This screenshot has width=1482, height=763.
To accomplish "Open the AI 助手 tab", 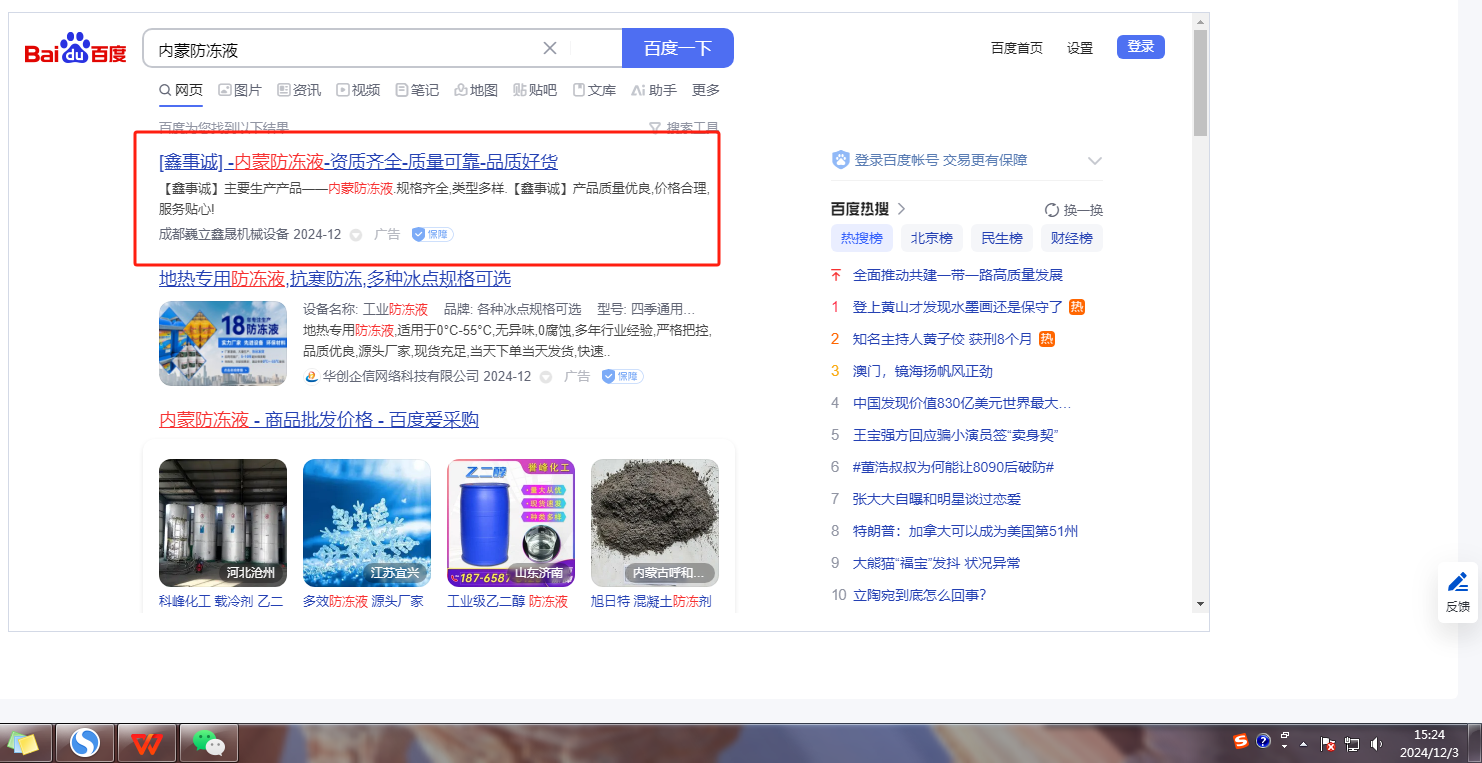I will [654, 90].
